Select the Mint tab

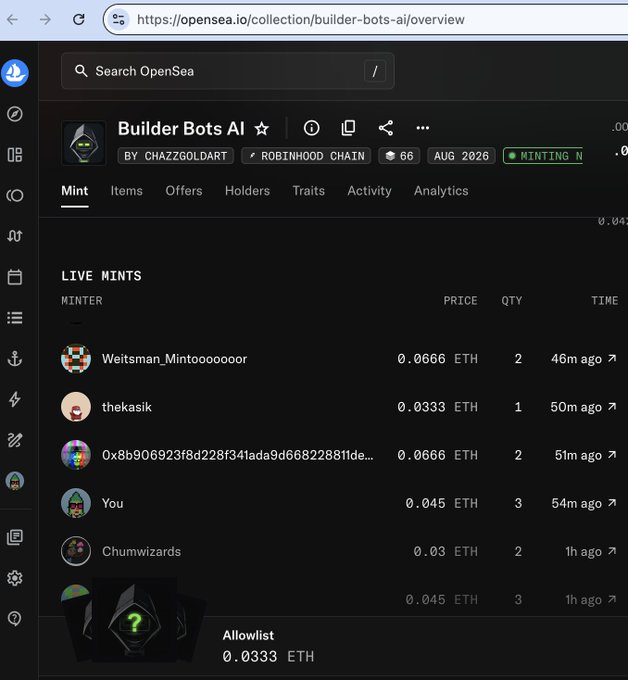75,191
